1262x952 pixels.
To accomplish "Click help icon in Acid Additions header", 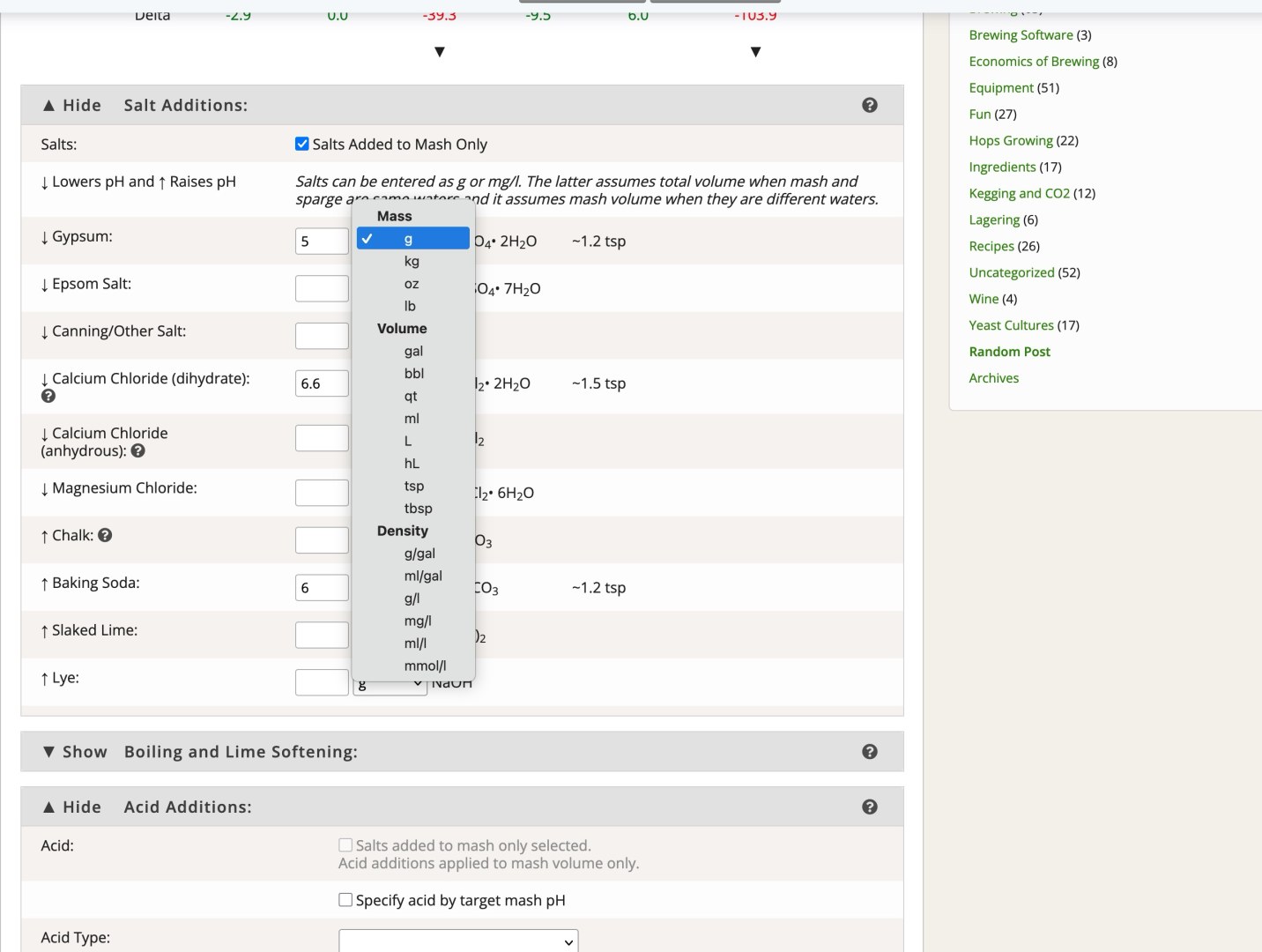I will point(869,807).
